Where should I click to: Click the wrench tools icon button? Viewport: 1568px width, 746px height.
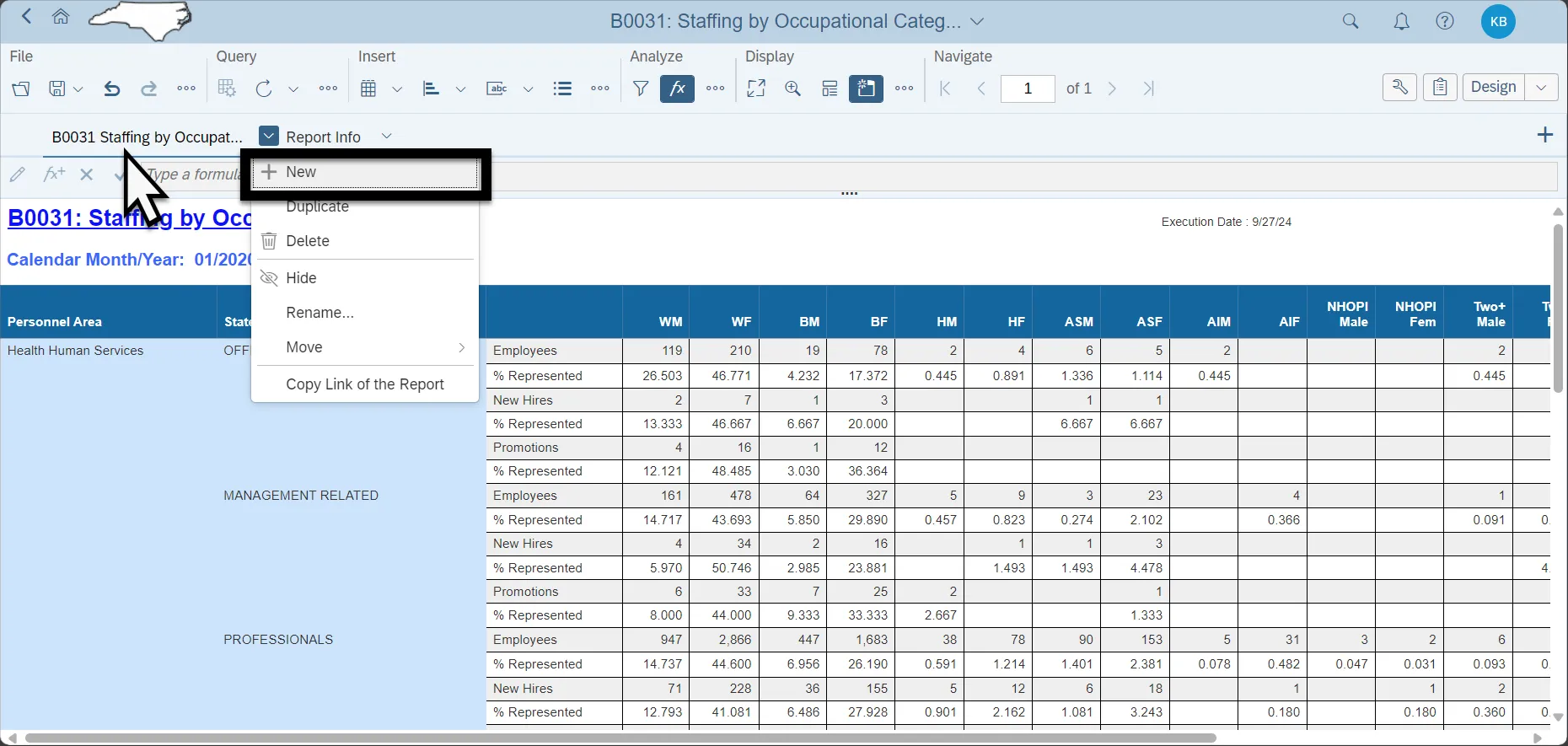1399,88
